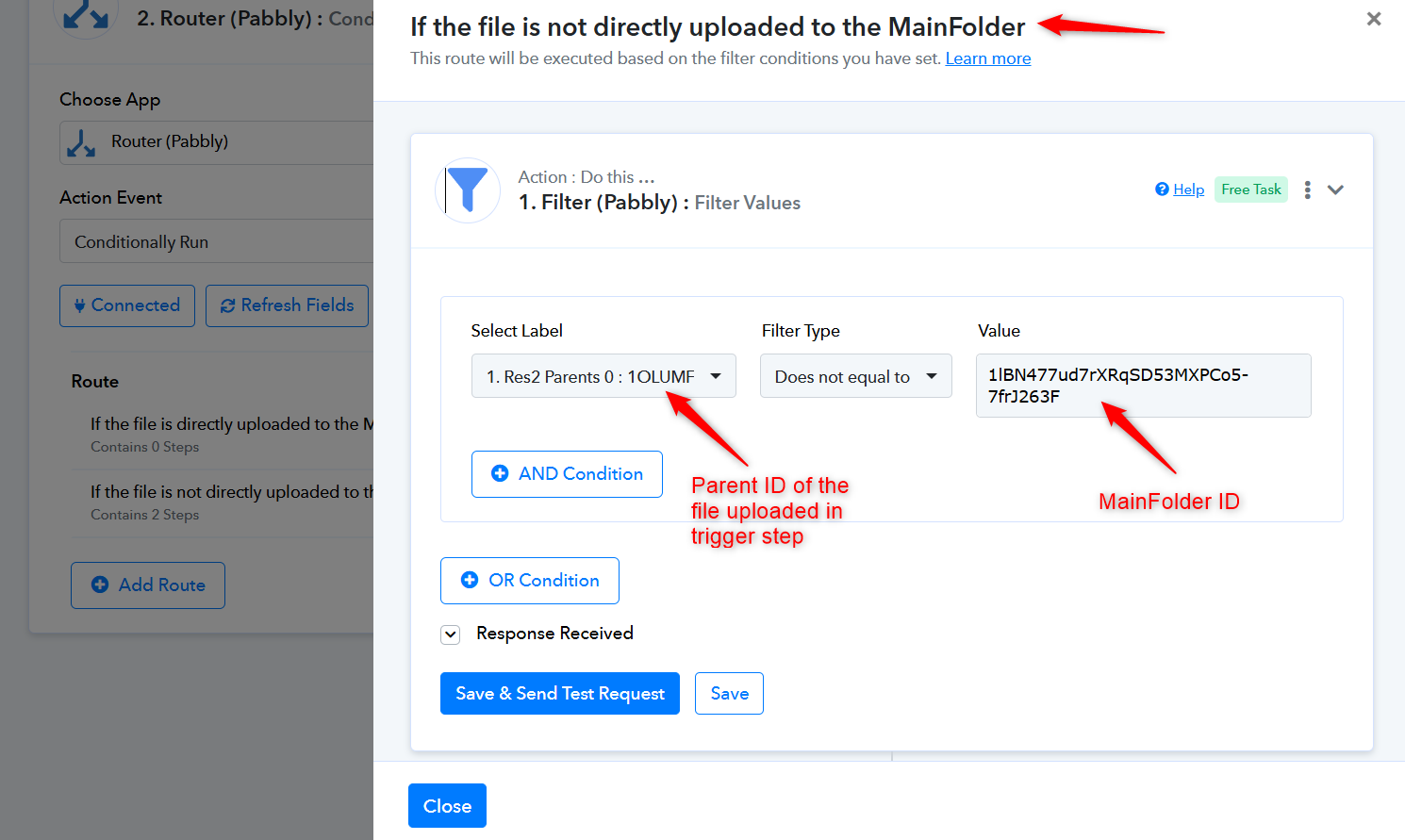Select the directly uploaded route item
Image resolution: width=1405 pixels, height=840 pixels.
223,434
